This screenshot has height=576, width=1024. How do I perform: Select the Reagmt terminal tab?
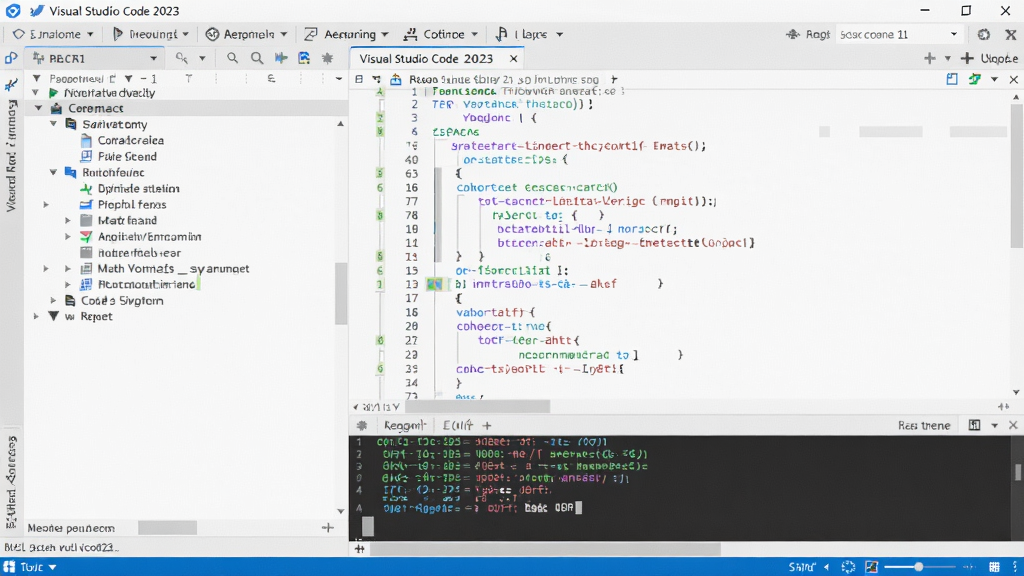click(405, 425)
